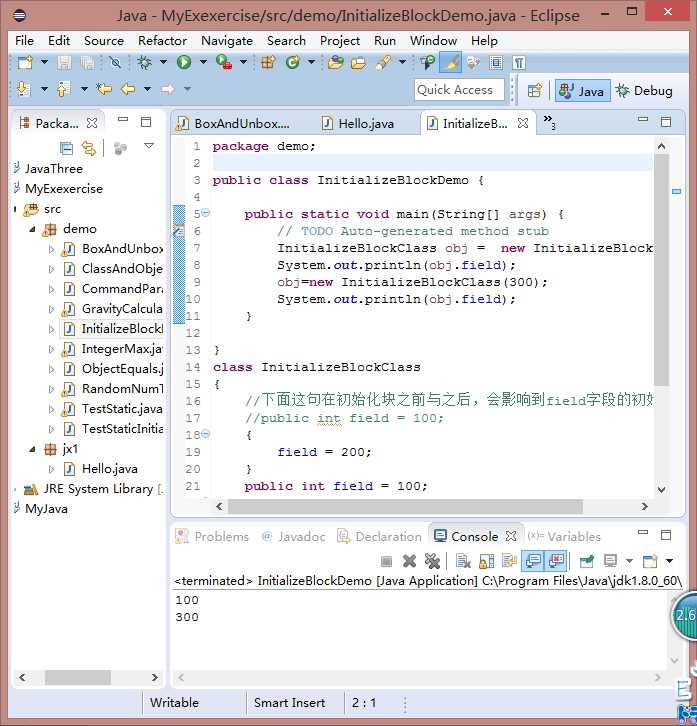Viewport: 697px width, 726px height.
Task: Click Previous Annotation arrow icon
Action: click(63, 88)
